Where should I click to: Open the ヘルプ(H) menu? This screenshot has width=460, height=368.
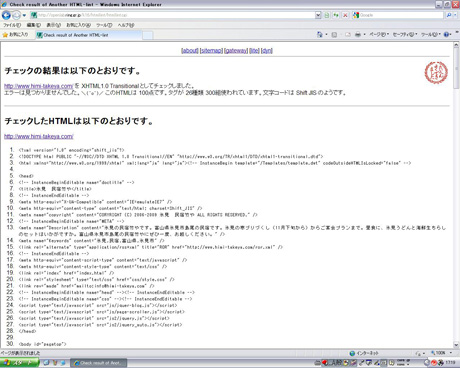click(x=126, y=25)
